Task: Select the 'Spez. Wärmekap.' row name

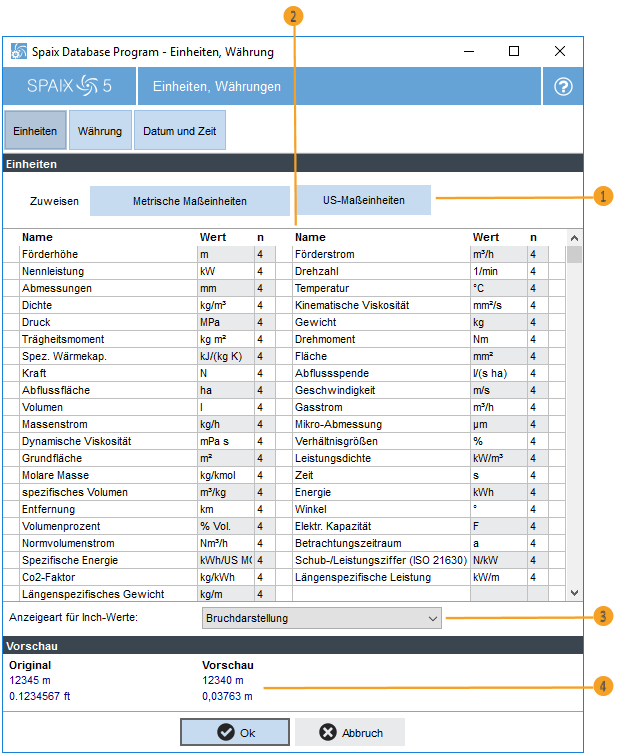Action: (64, 356)
